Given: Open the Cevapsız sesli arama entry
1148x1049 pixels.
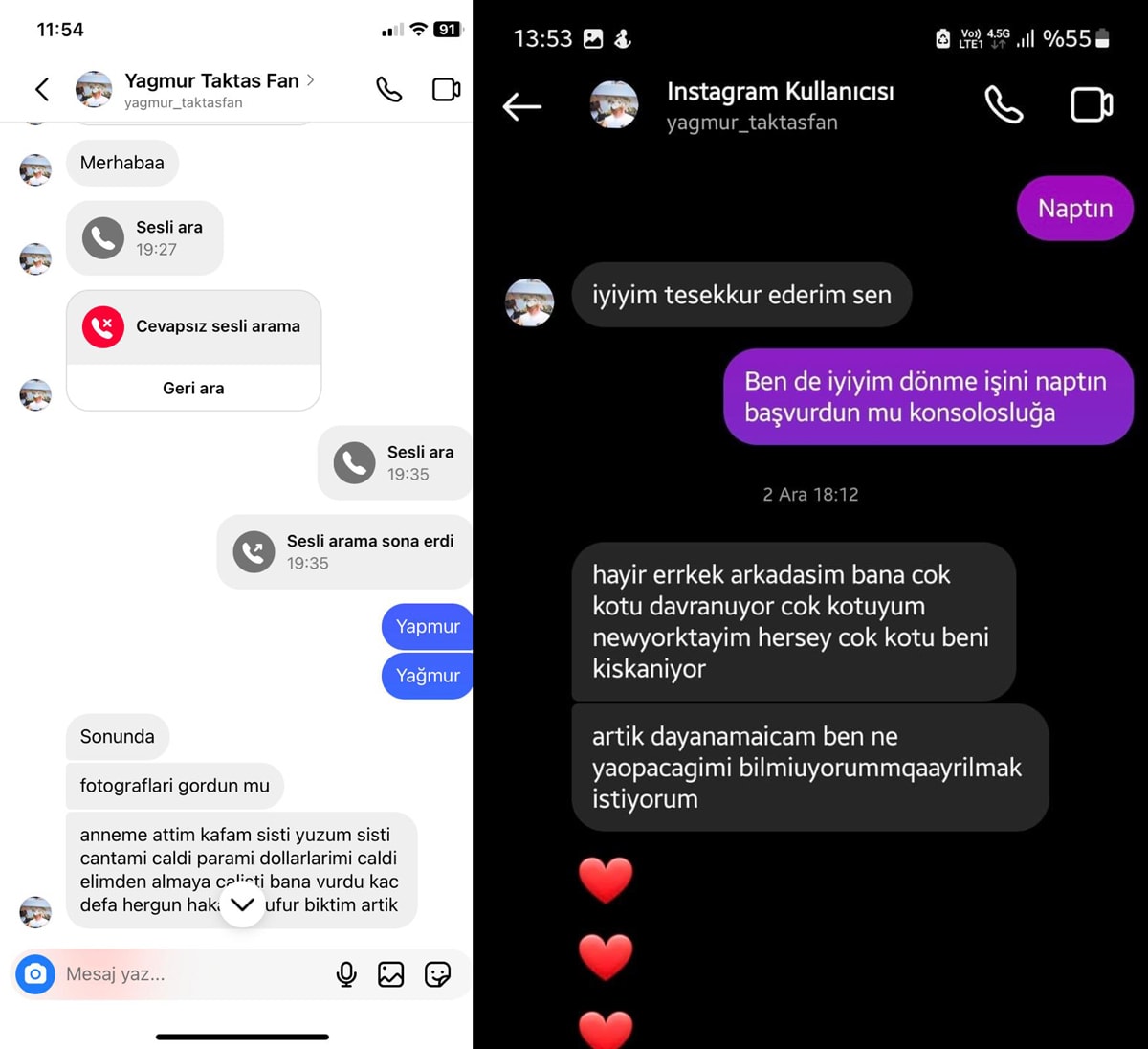Looking at the screenshot, I should coord(193,327).
